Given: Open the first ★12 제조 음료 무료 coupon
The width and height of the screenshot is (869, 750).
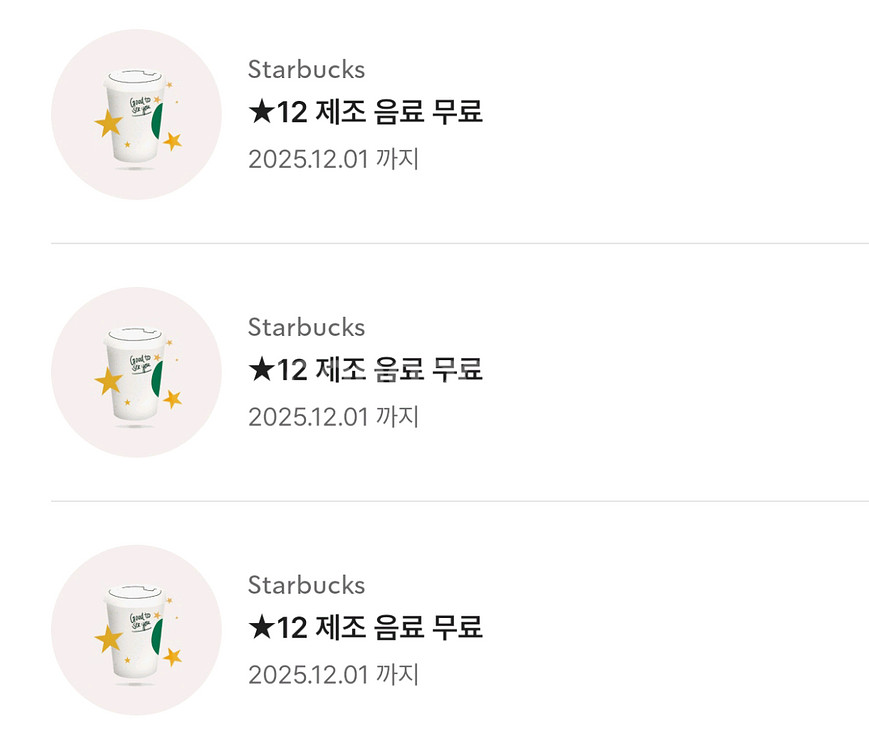Looking at the screenshot, I should point(365,113).
